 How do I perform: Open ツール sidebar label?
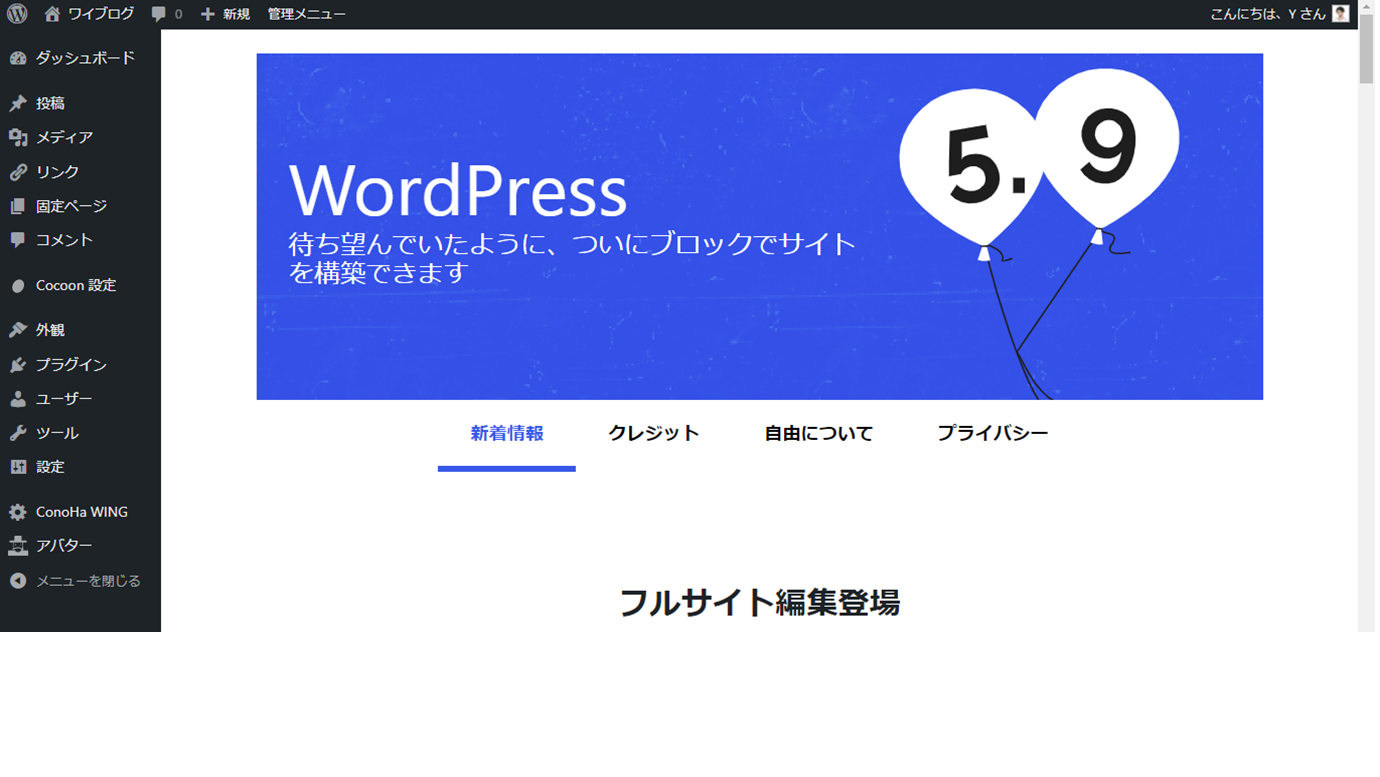click(57, 433)
